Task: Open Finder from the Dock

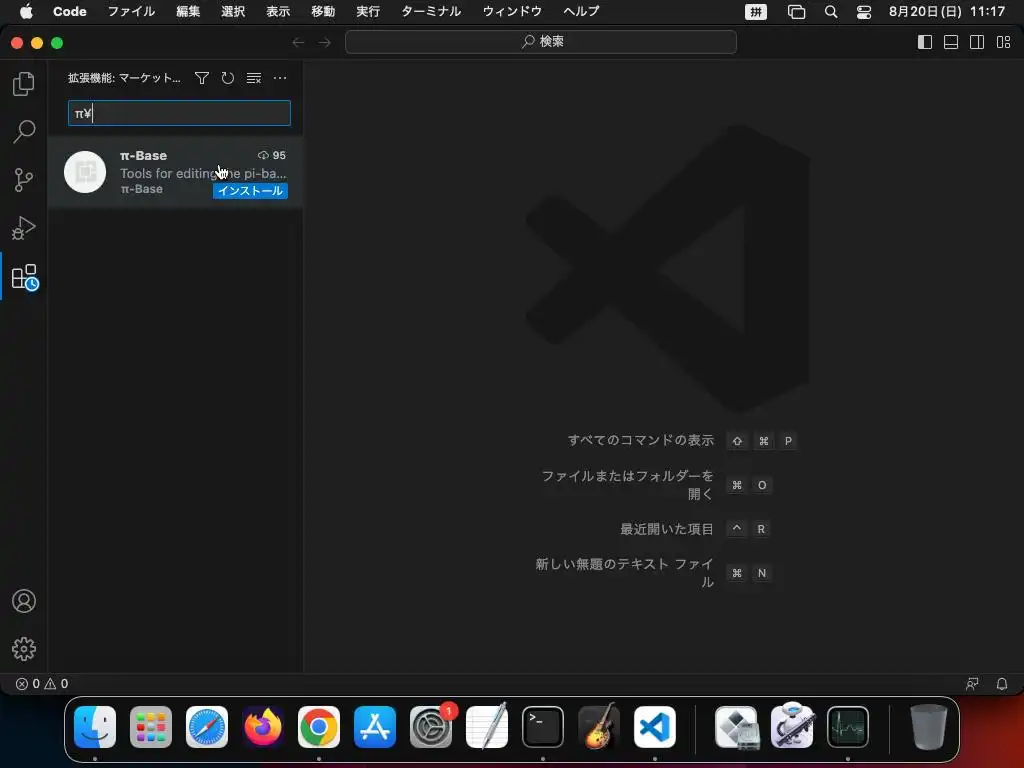Action: tap(95, 727)
